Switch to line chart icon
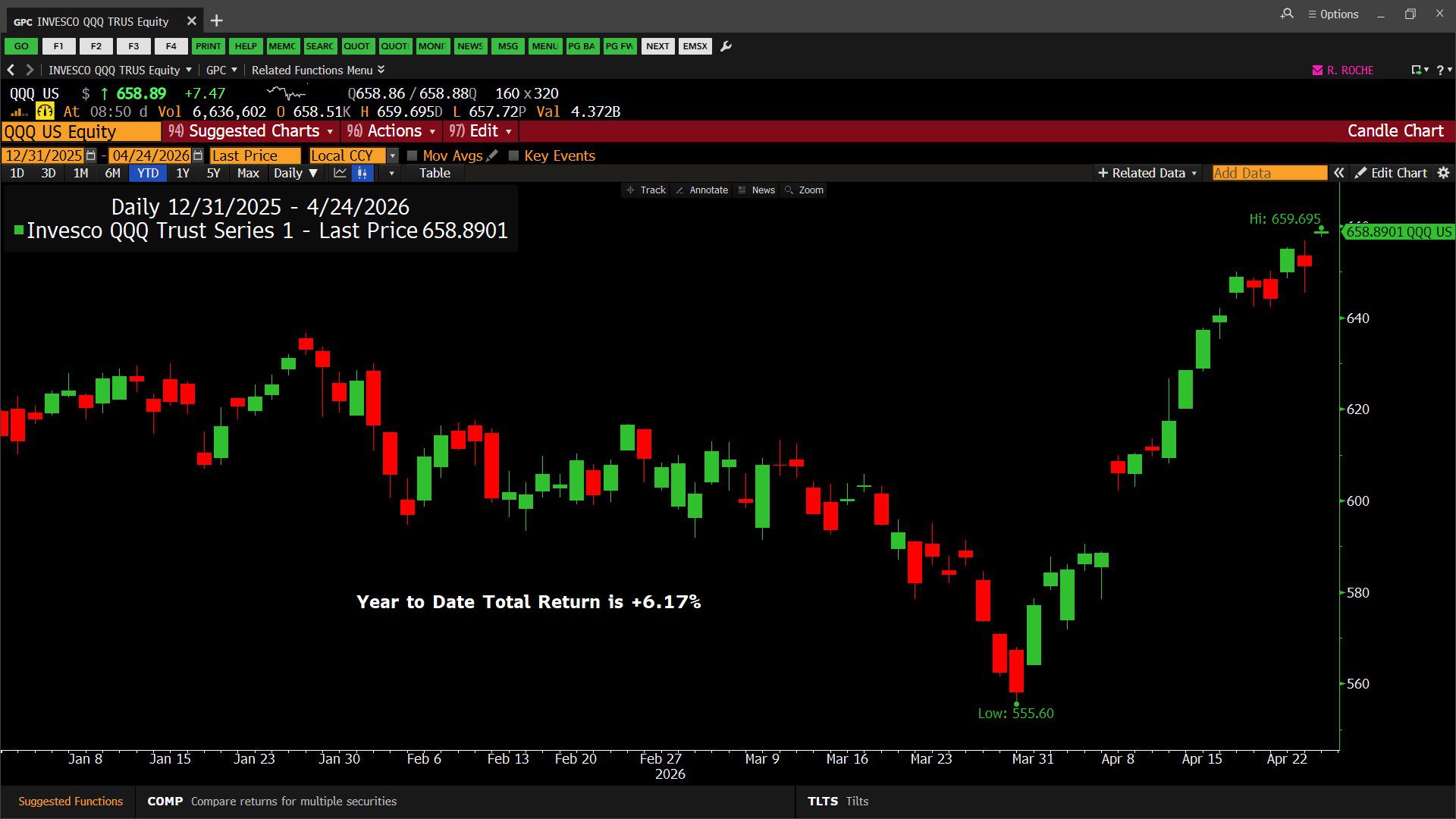The image size is (1456, 819). [340, 173]
